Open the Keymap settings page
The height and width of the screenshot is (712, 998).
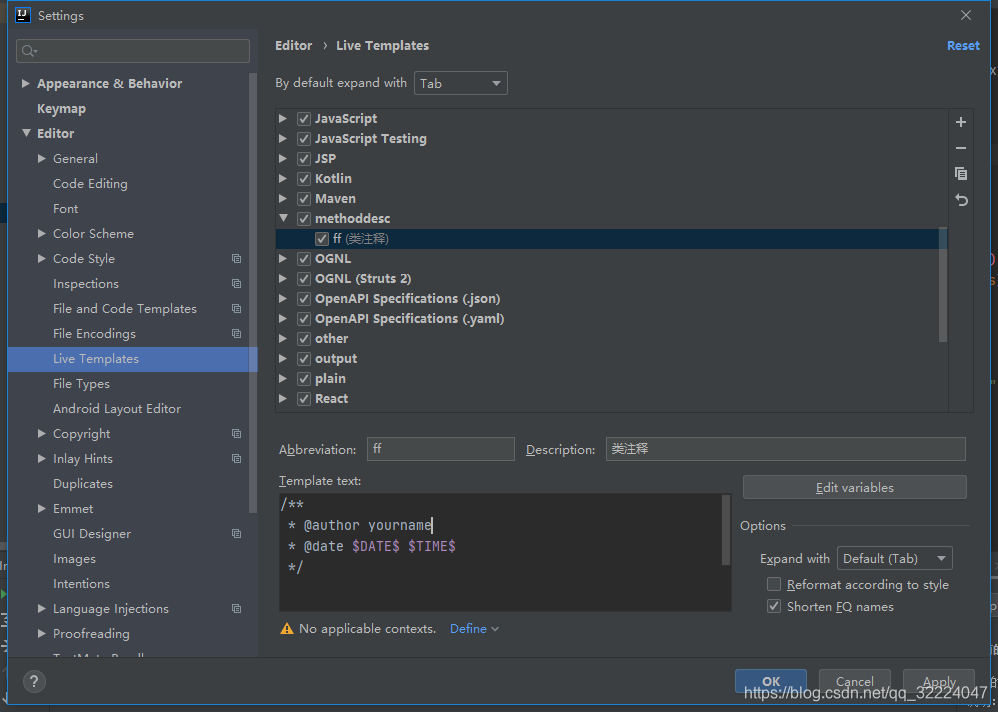click(61, 109)
